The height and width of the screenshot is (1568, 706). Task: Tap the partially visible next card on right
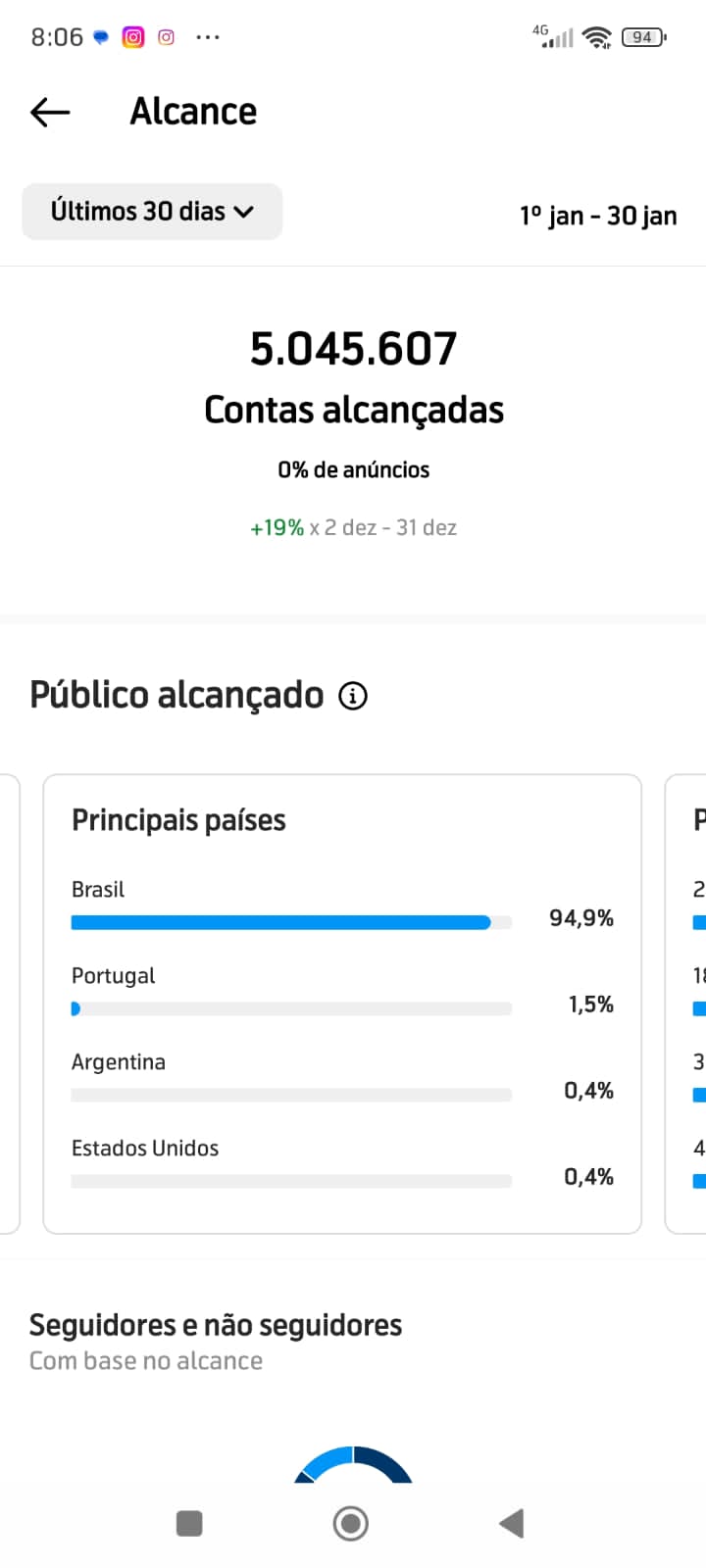(x=685, y=1004)
